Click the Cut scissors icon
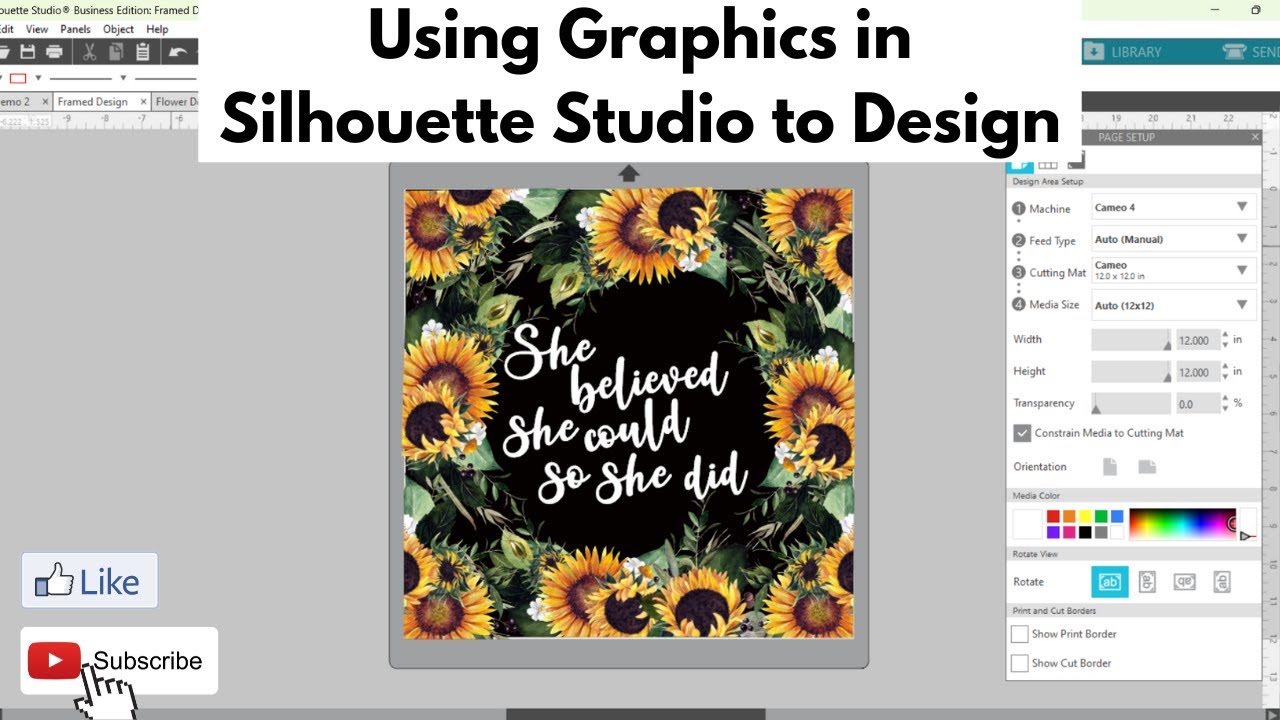The width and height of the screenshot is (1280, 720). tap(89, 52)
